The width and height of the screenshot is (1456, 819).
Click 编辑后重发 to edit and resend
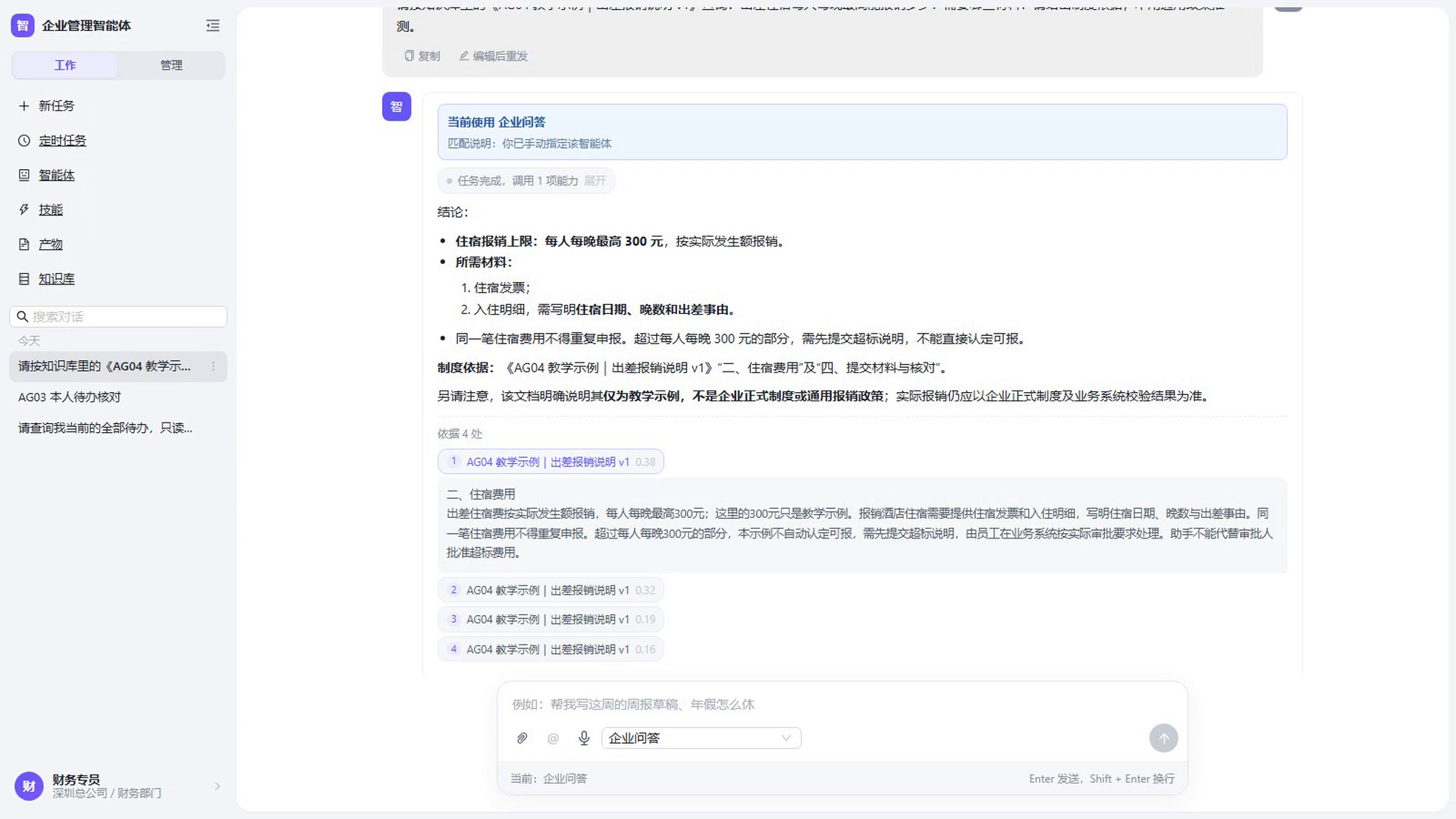494,56
